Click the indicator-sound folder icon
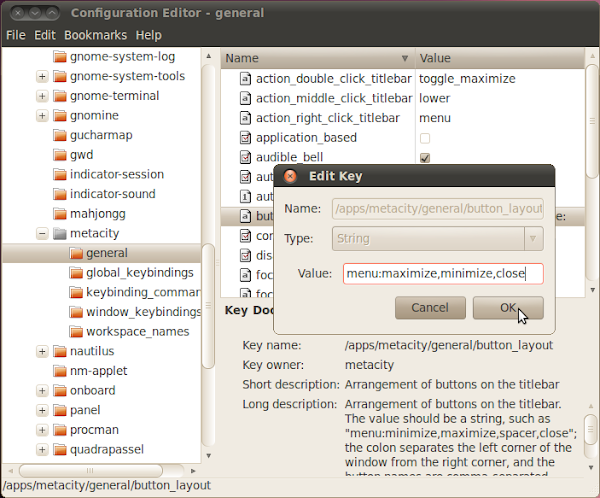The image size is (600, 498). (x=60, y=194)
